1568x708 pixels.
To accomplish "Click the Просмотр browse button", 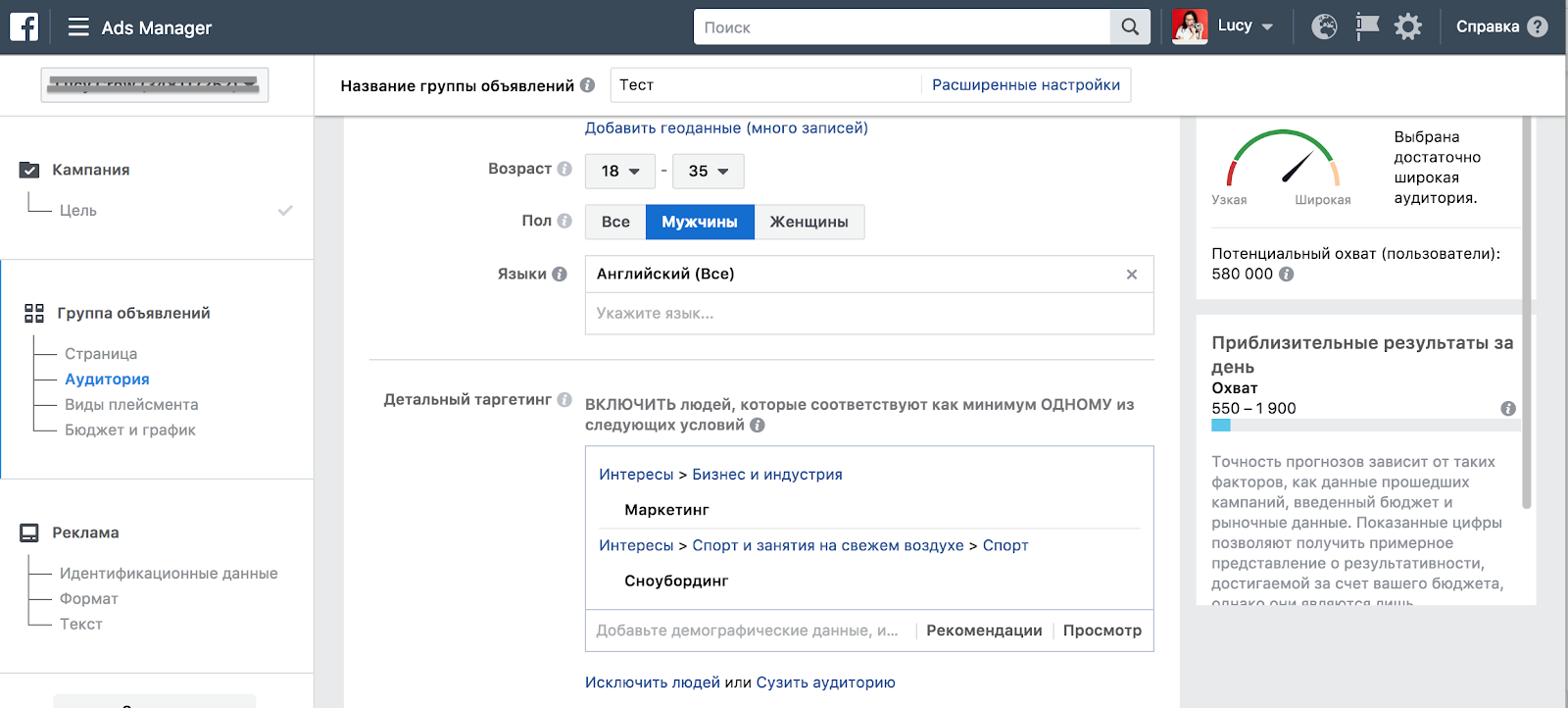I will coord(1102,631).
